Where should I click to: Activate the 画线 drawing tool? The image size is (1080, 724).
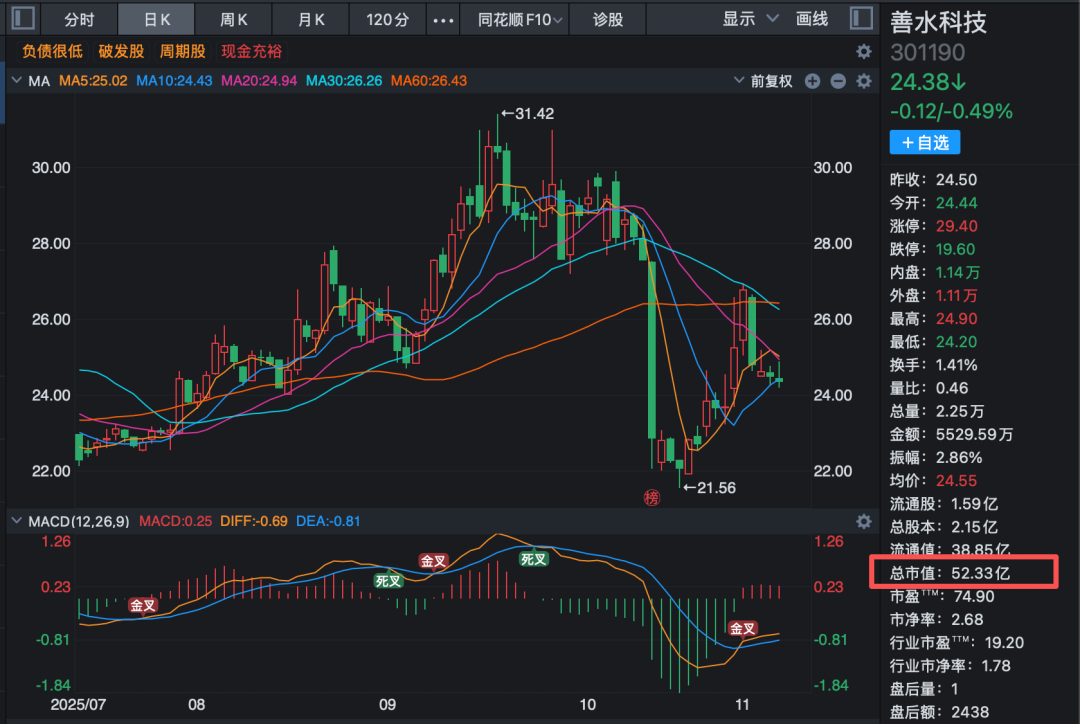point(812,19)
